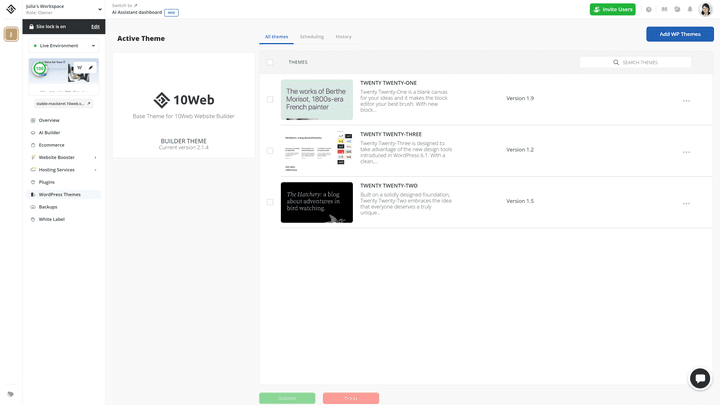Switch to the All themes tab
This screenshot has width=720, height=405.
click(x=276, y=37)
